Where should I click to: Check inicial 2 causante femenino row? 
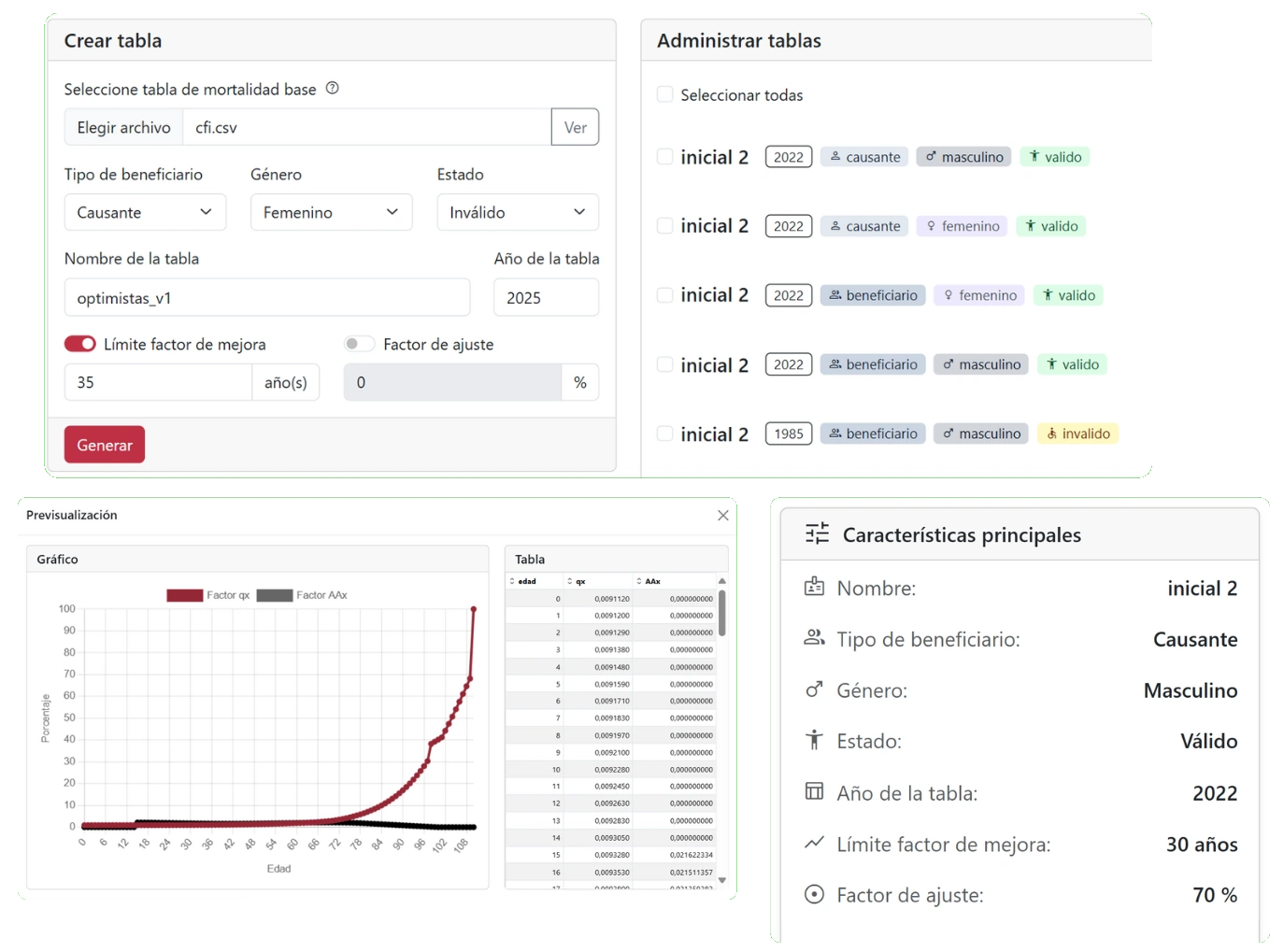pos(664,226)
